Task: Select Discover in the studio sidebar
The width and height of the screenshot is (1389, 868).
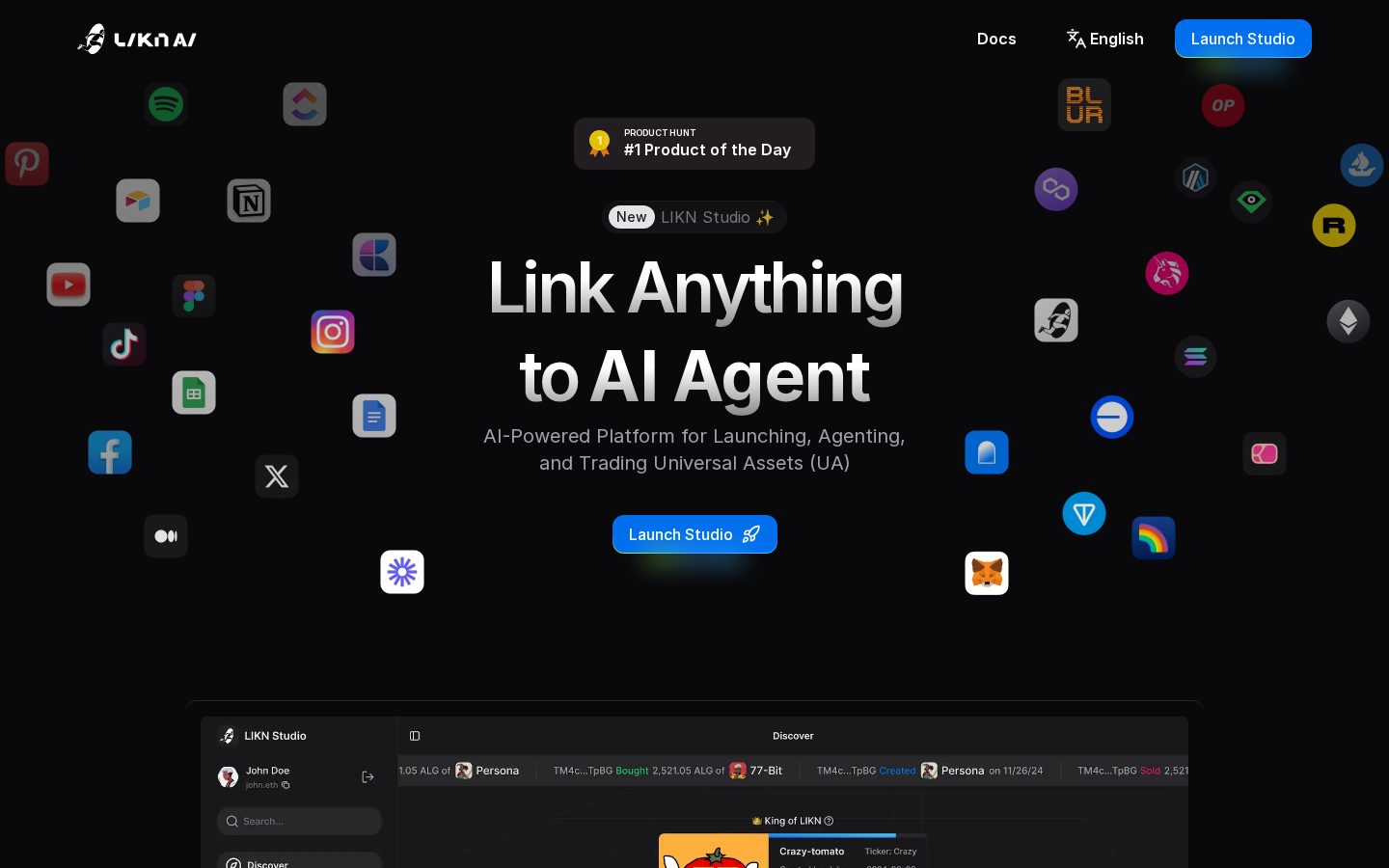Action: pos(299,861)
